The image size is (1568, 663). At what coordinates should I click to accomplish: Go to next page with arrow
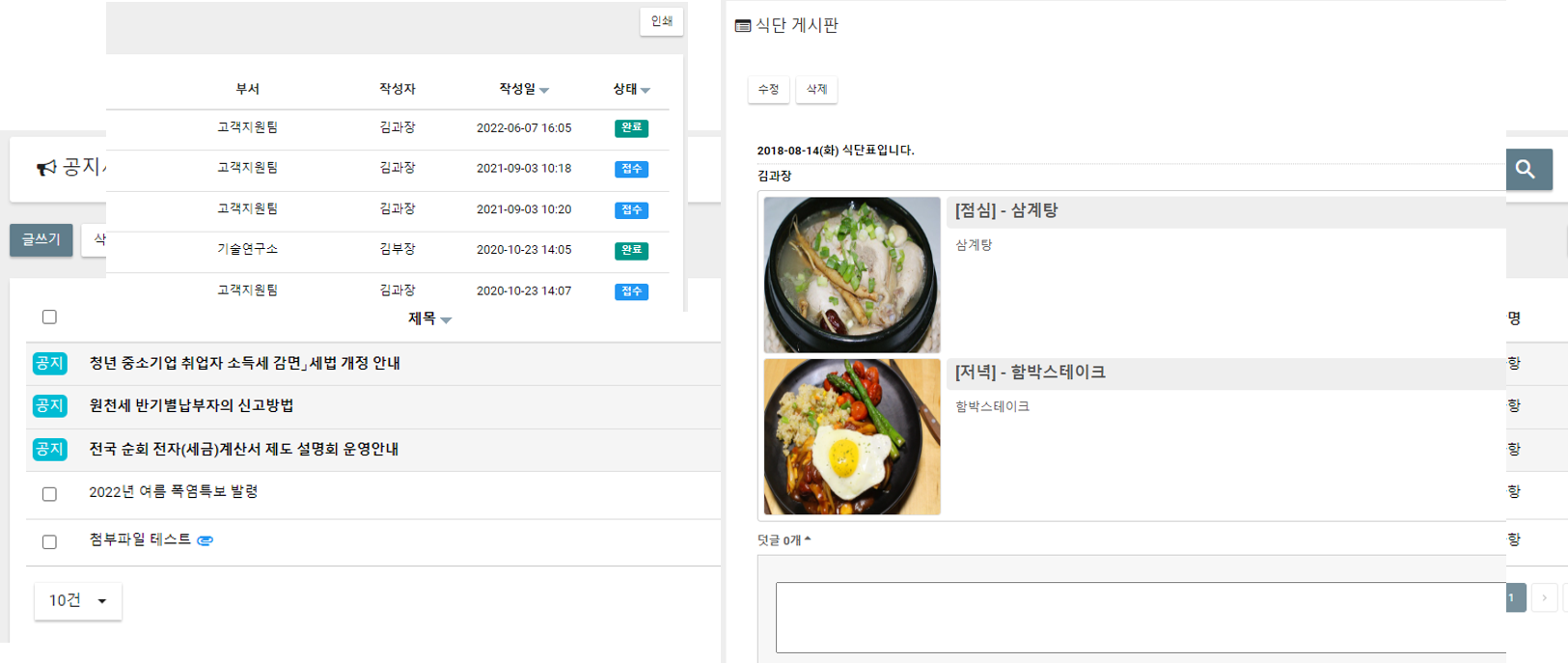point(1544,597)
